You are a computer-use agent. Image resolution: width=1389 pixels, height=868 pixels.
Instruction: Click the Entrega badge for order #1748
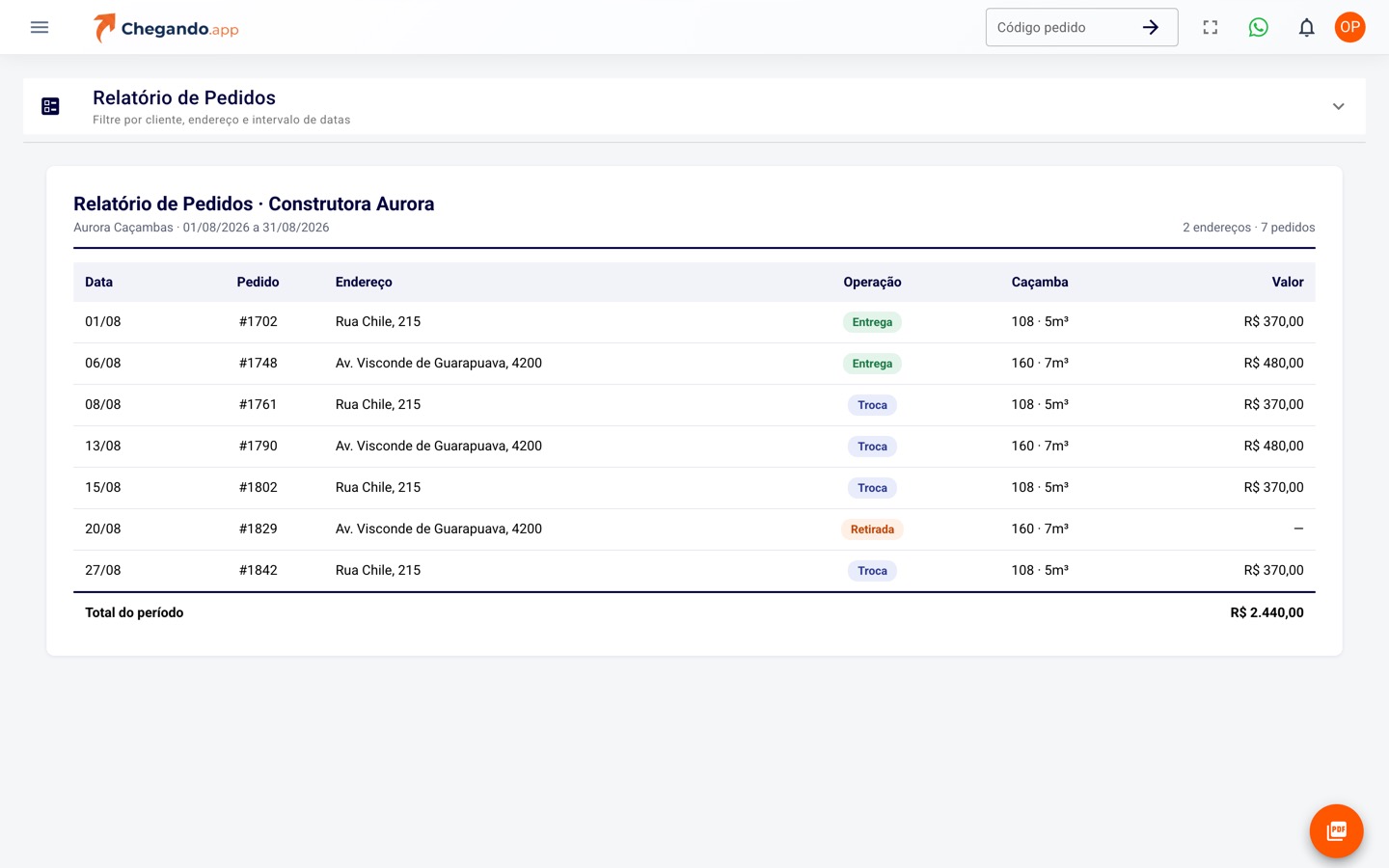coord(872,364)
